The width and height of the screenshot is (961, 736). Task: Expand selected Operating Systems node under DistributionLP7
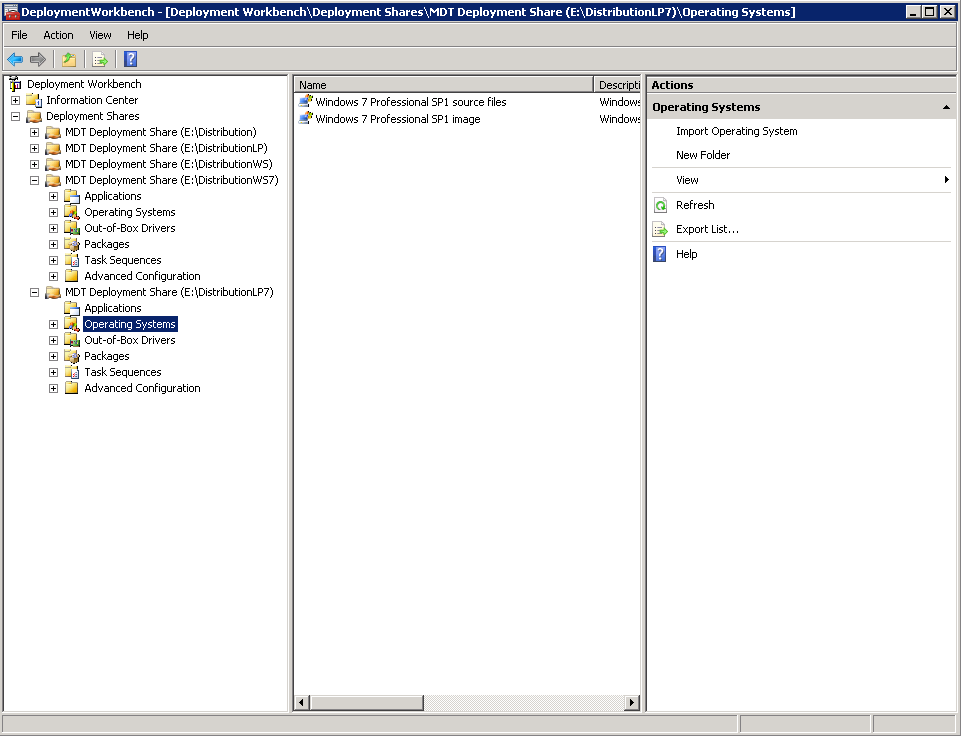(53, 324)
